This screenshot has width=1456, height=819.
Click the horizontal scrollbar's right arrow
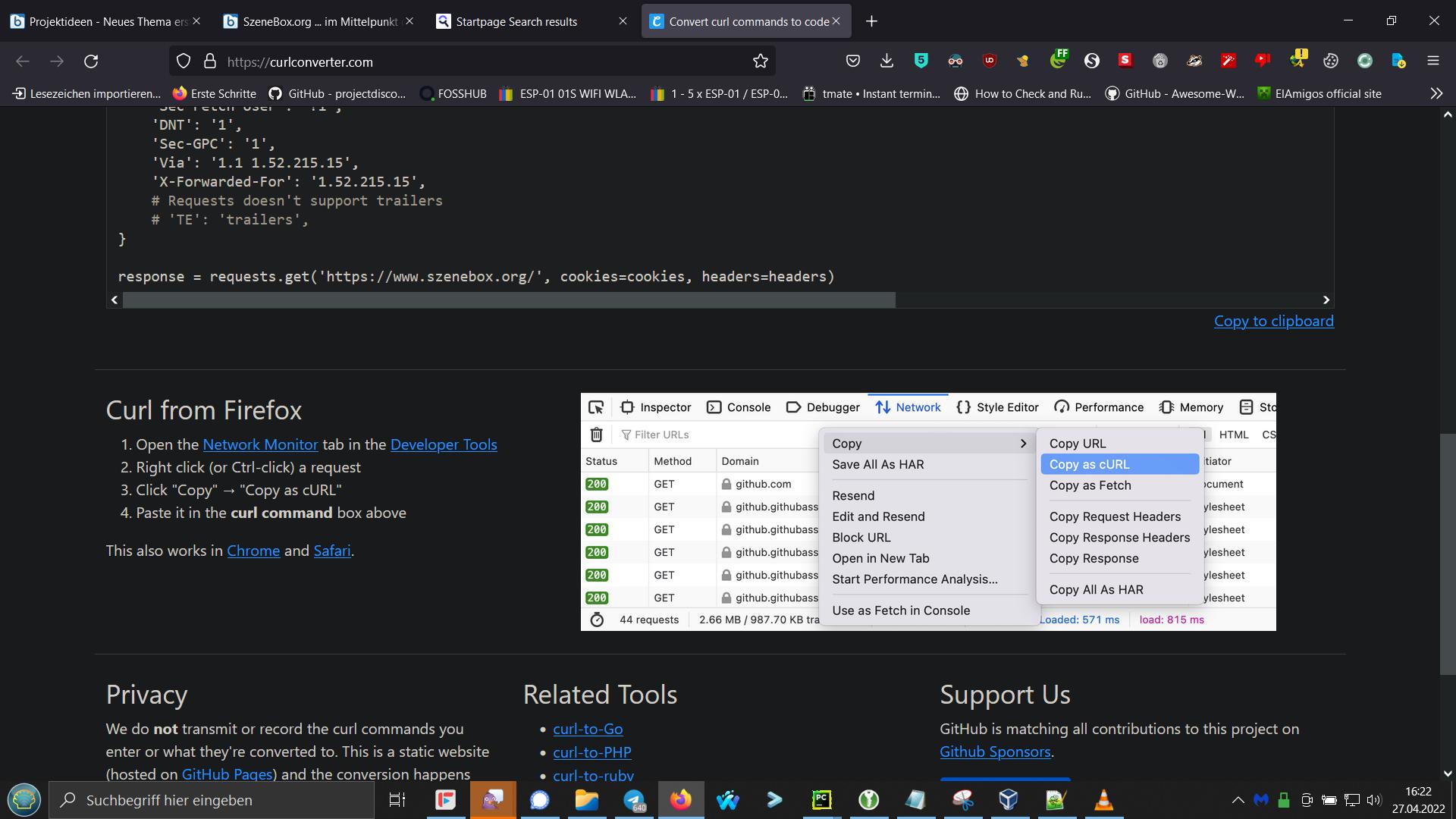[x=1326, y=300]
